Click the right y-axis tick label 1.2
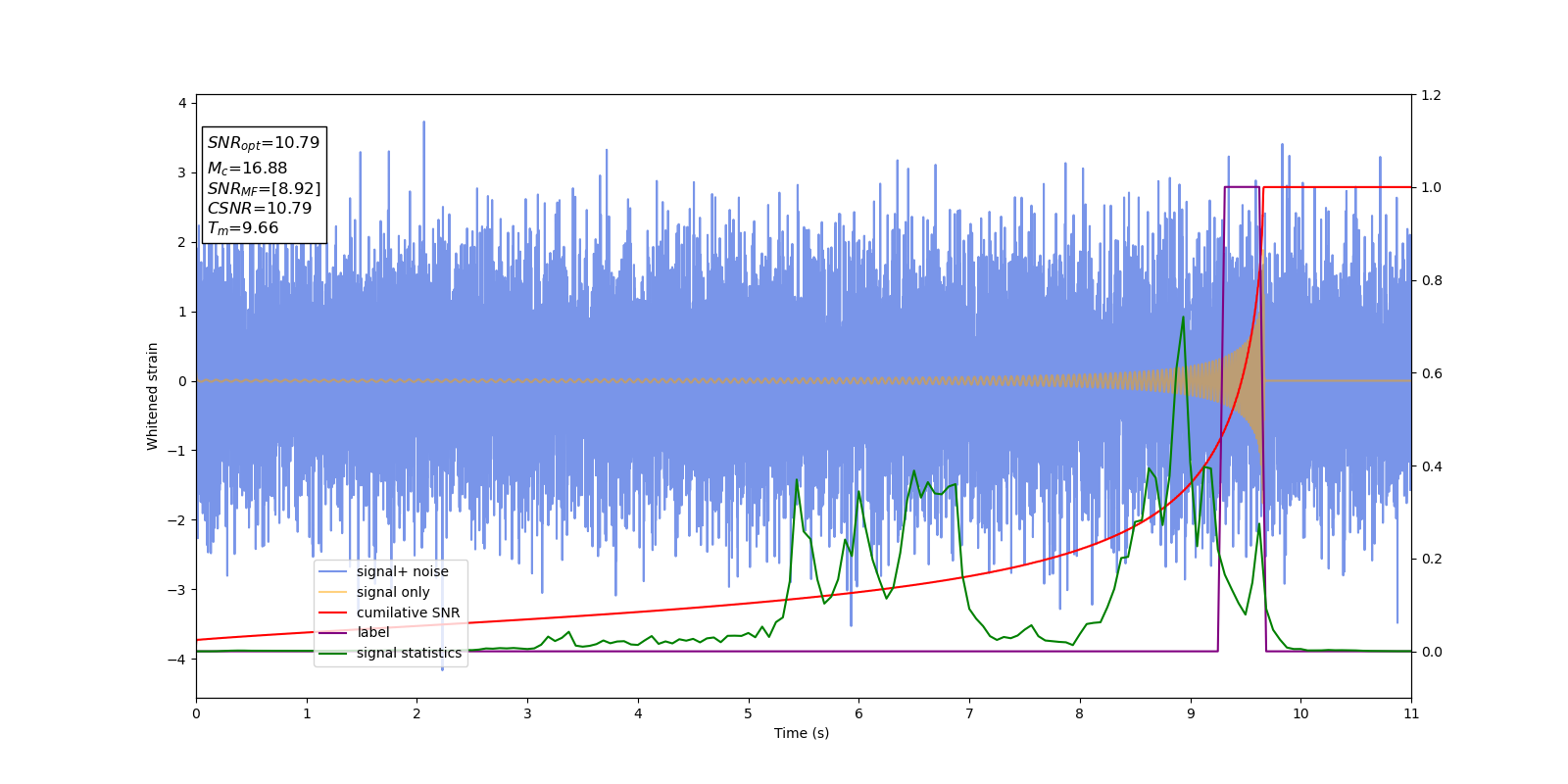Image resolution: width=1568 pixels, height=784 pixels. (1431, 96)
